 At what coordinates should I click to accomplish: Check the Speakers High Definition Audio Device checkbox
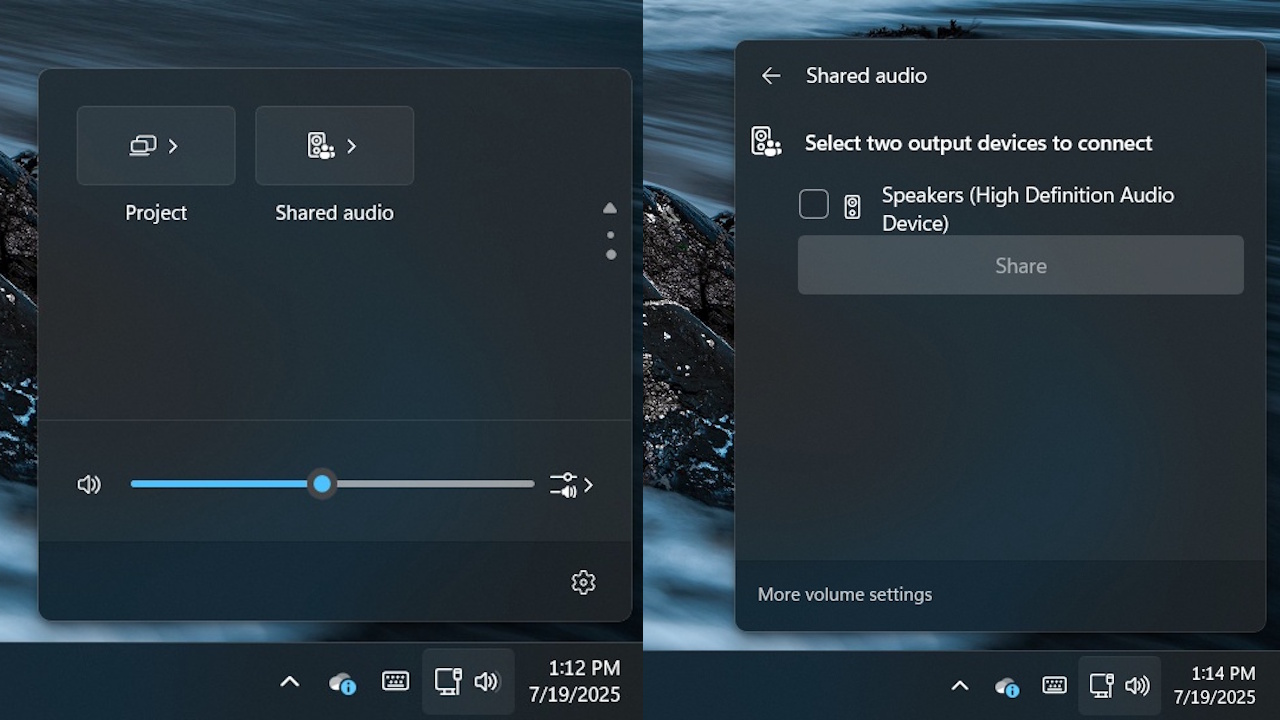click(813, 204)
